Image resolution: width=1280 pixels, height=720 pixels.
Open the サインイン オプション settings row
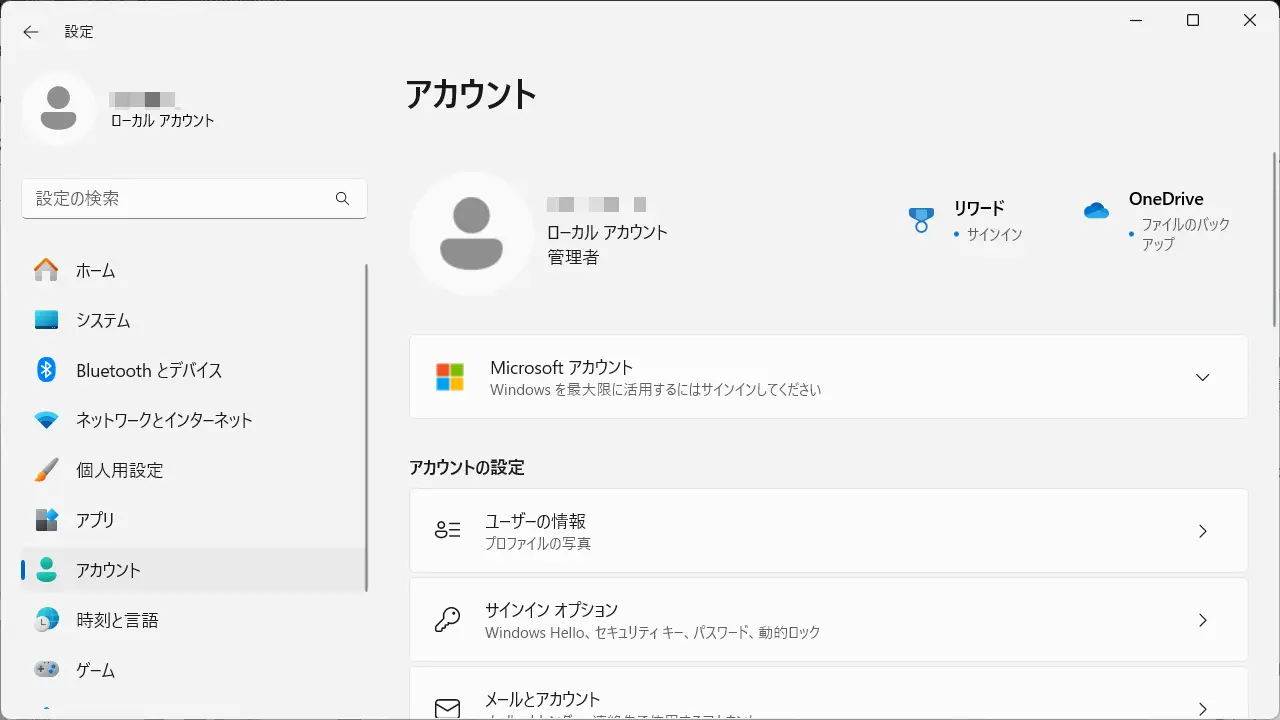pyautogui.click(x=828, y=620)
